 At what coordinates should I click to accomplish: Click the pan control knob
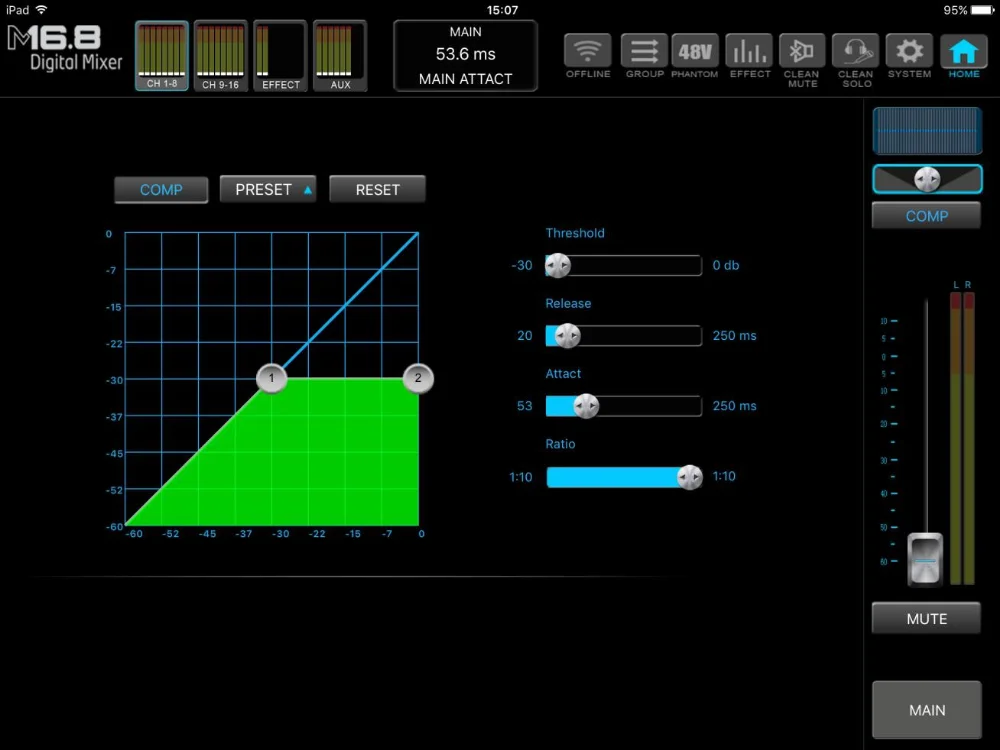pos(927,179)
